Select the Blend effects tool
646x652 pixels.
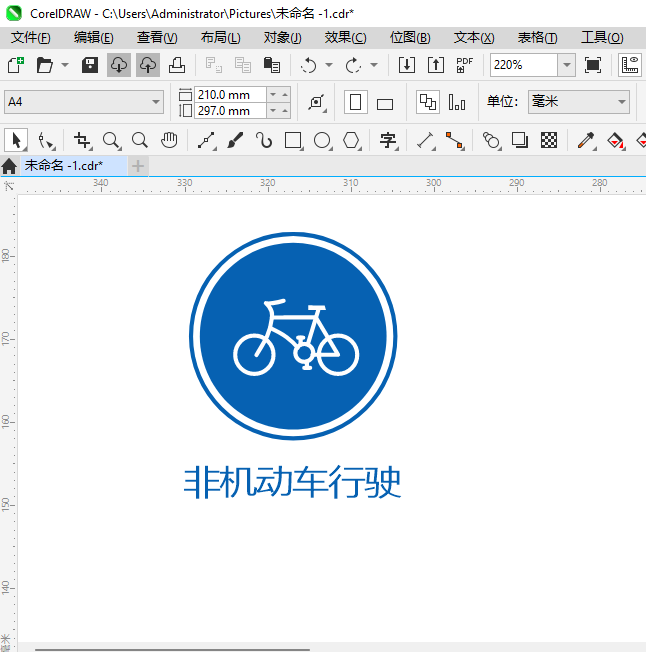491,141
